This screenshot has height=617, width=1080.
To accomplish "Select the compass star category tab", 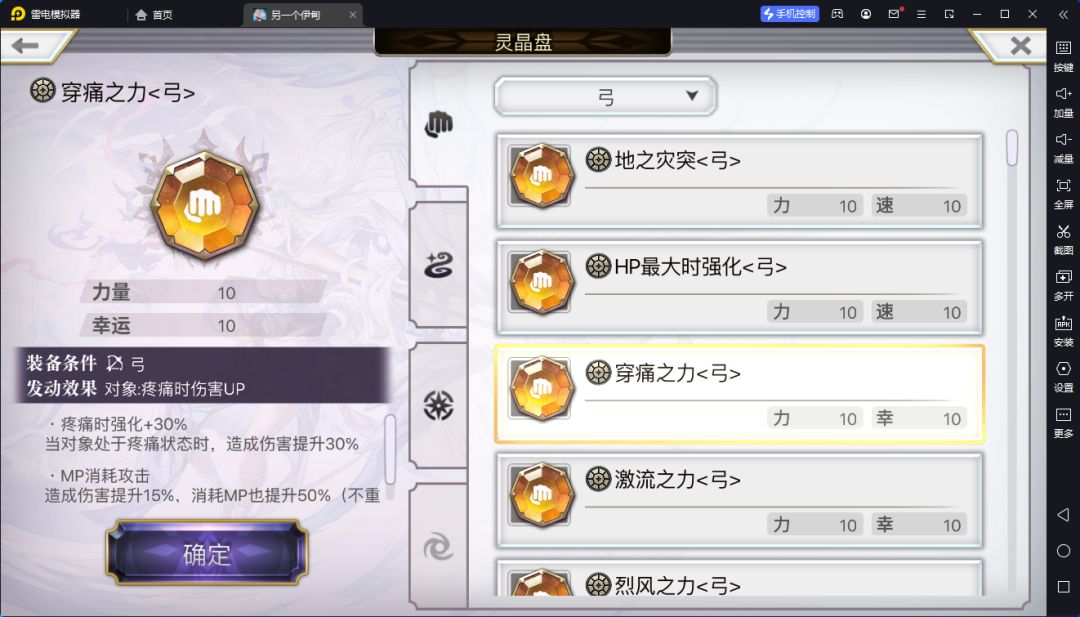I will click(438, 406).
